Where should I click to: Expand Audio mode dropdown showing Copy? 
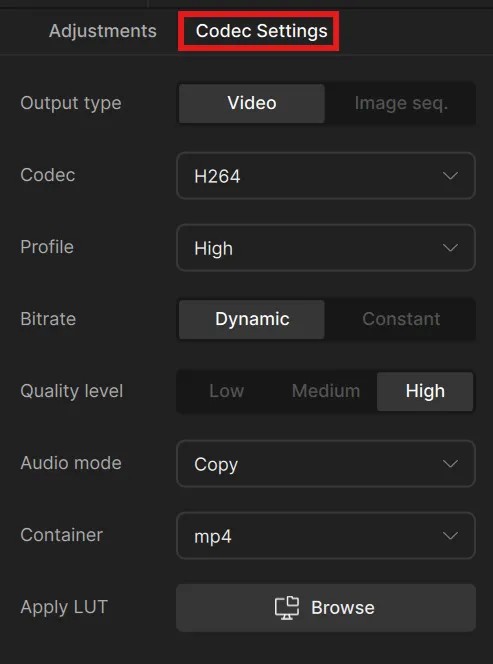pos(326,464)
